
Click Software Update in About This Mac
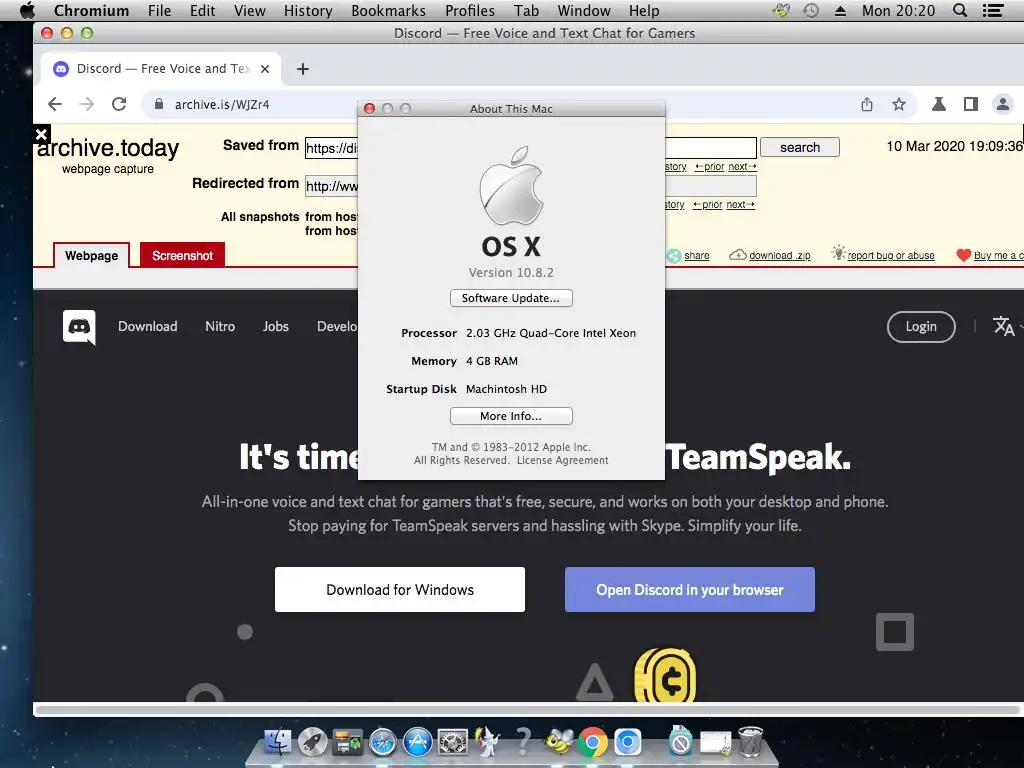[x=511, y=298]
